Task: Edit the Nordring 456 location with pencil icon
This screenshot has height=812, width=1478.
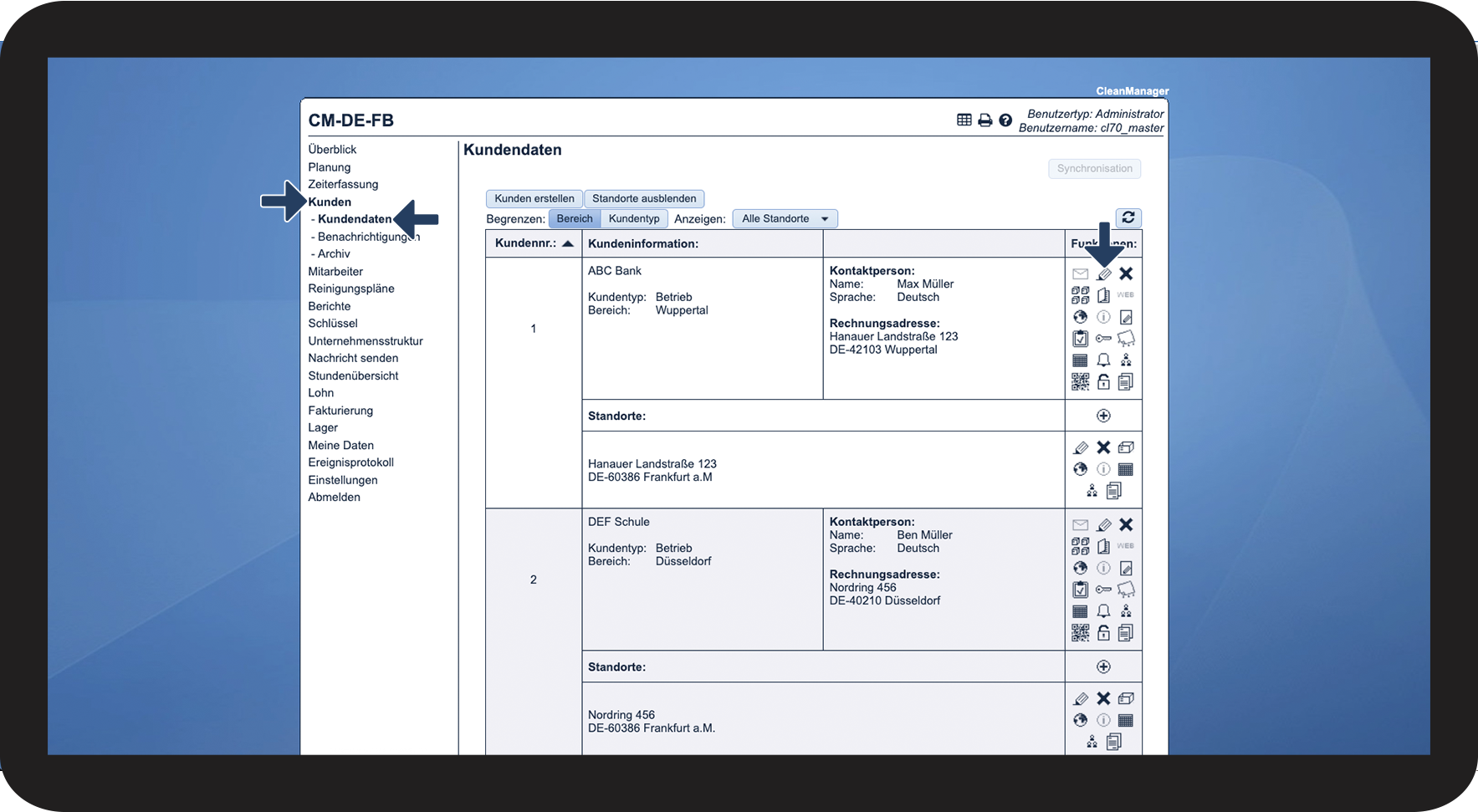Action: pyautogui.click(x=1081, y=698)
